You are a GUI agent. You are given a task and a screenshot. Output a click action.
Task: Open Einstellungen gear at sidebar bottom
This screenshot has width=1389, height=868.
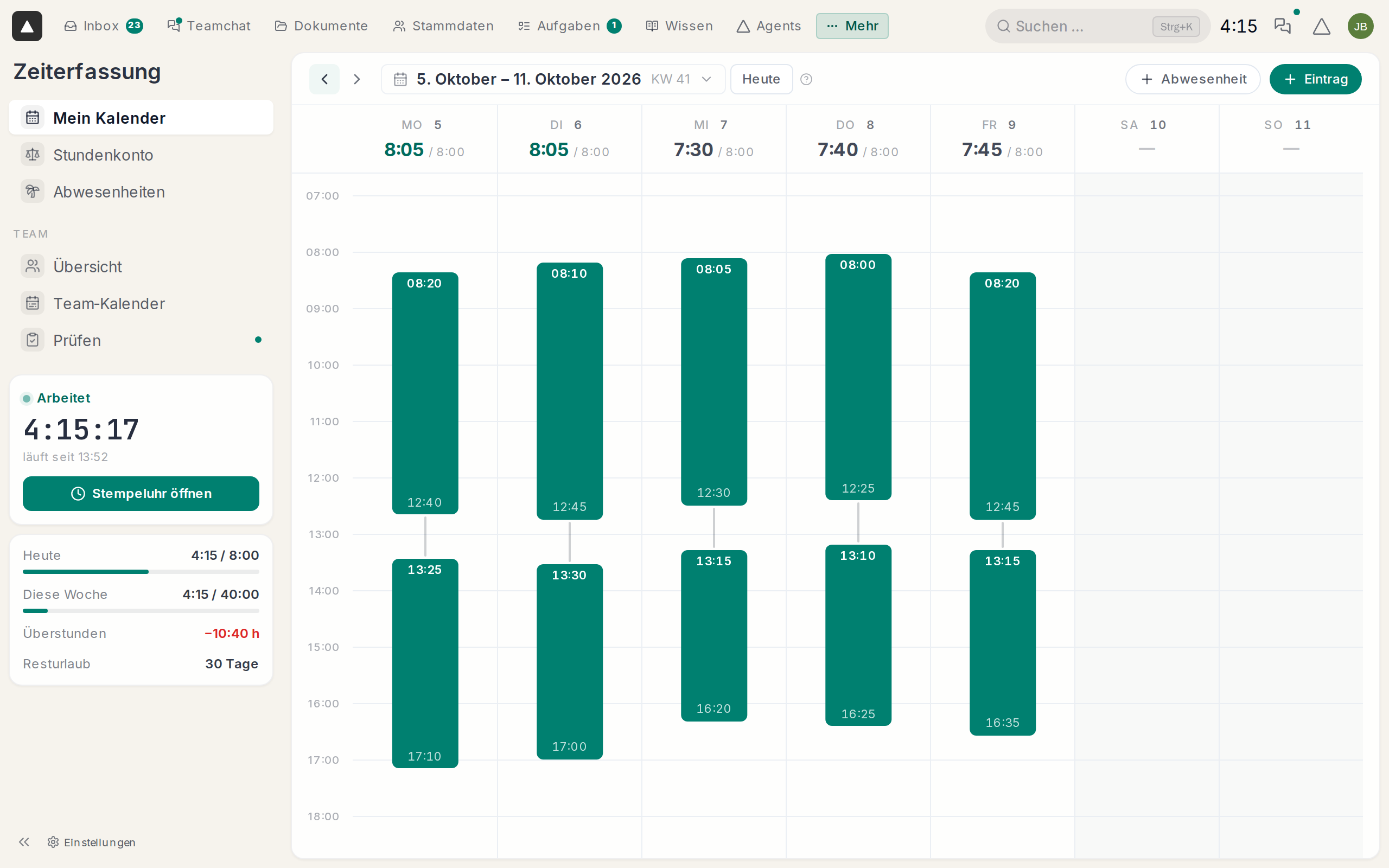(x=92, y=841)
